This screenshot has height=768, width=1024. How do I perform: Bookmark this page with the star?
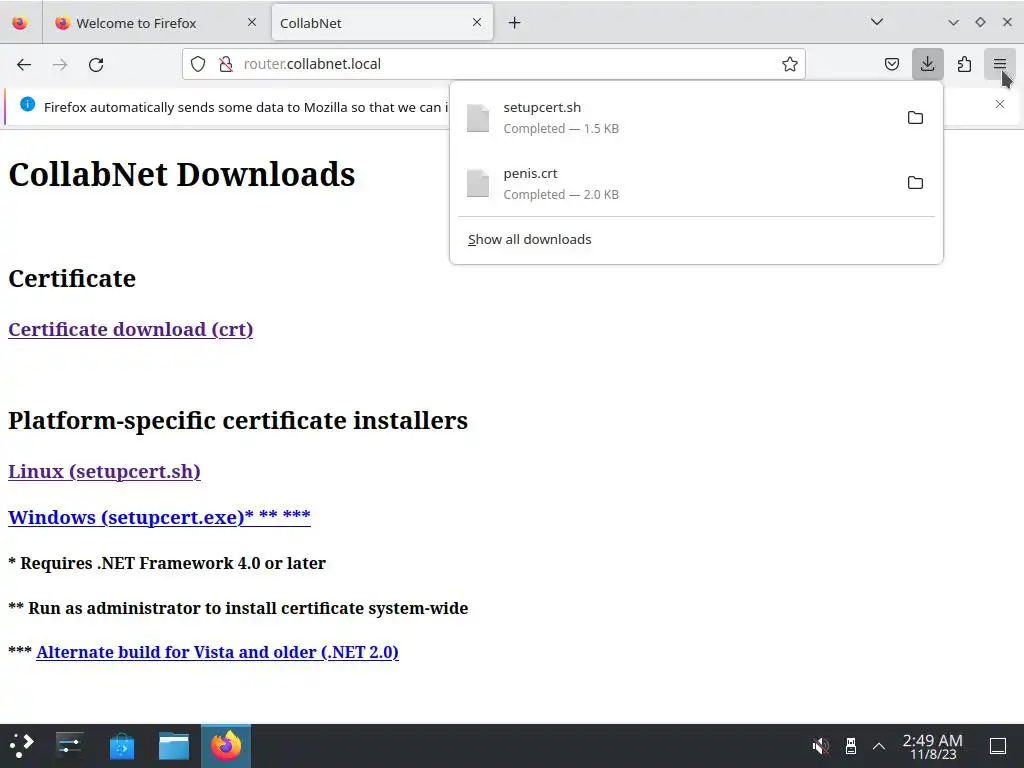(x=790, y=64)
